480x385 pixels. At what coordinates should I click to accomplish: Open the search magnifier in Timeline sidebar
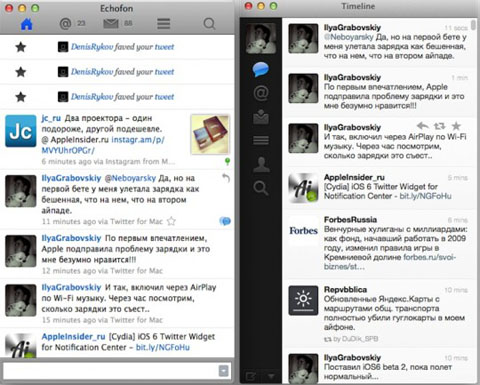point(261,188)
